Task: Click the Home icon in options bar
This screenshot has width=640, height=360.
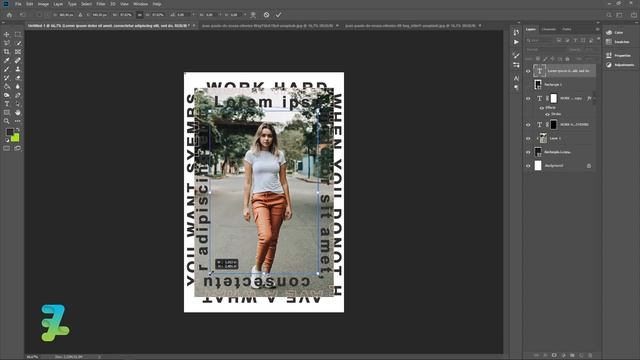Action: tap(9, 15)
